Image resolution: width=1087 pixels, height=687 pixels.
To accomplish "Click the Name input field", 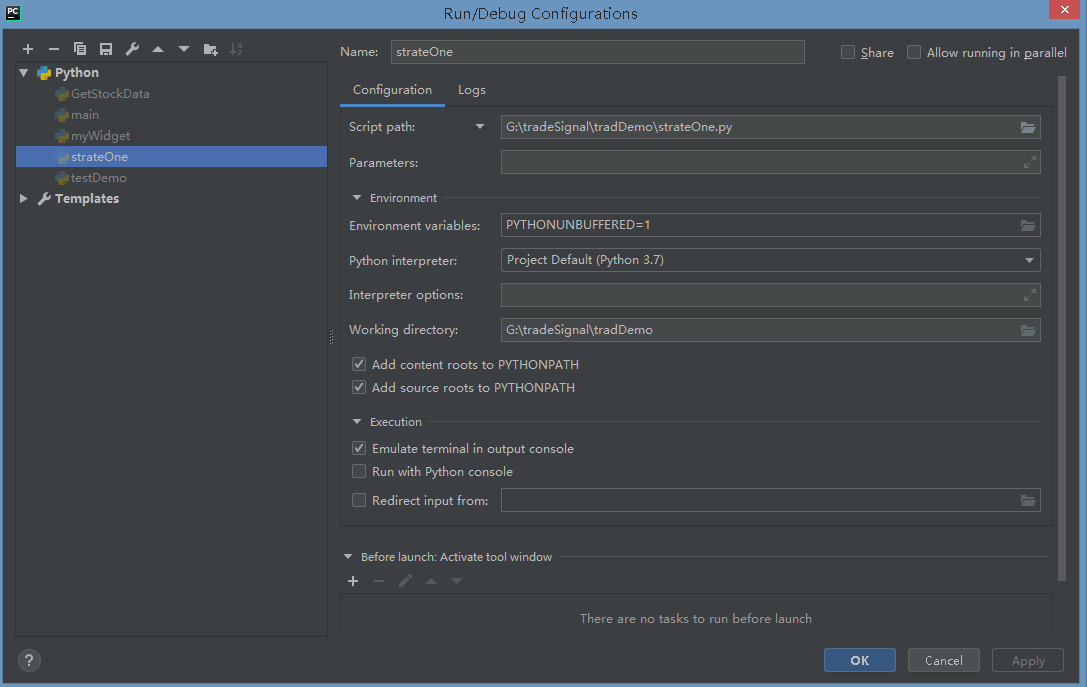I will [x=598, y=52].
